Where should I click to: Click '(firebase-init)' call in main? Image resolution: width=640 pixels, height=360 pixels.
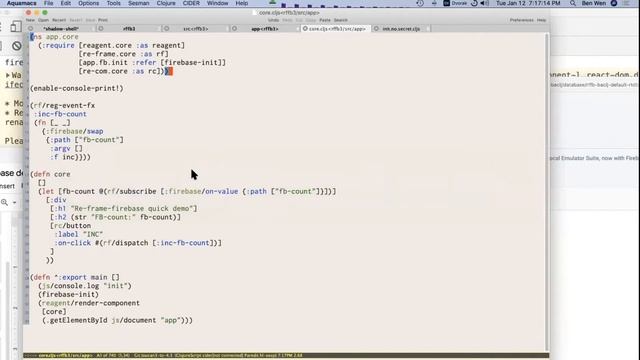coord(69,294)
